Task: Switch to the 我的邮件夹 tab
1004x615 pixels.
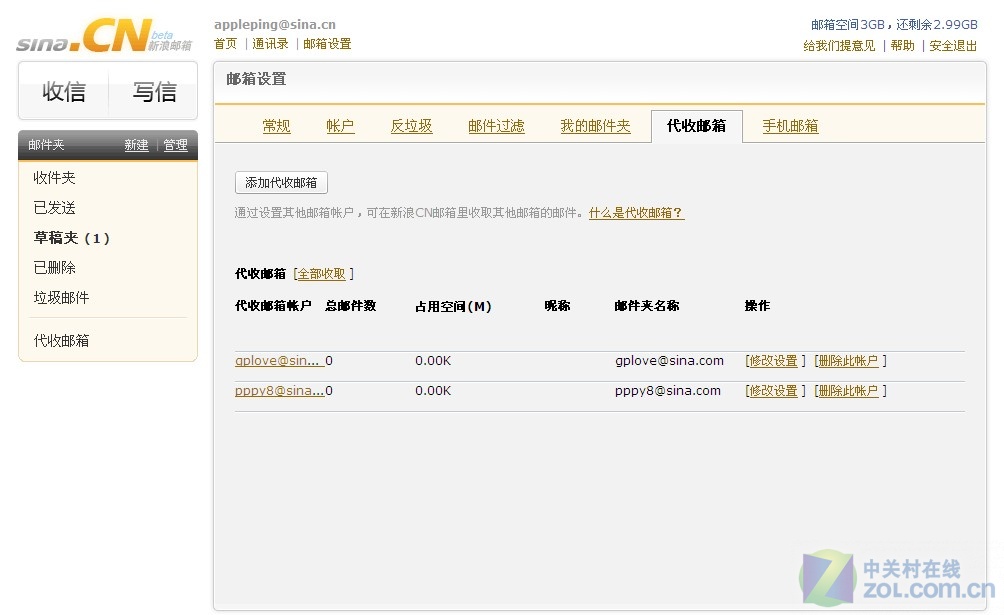Action: click(594, 126)
